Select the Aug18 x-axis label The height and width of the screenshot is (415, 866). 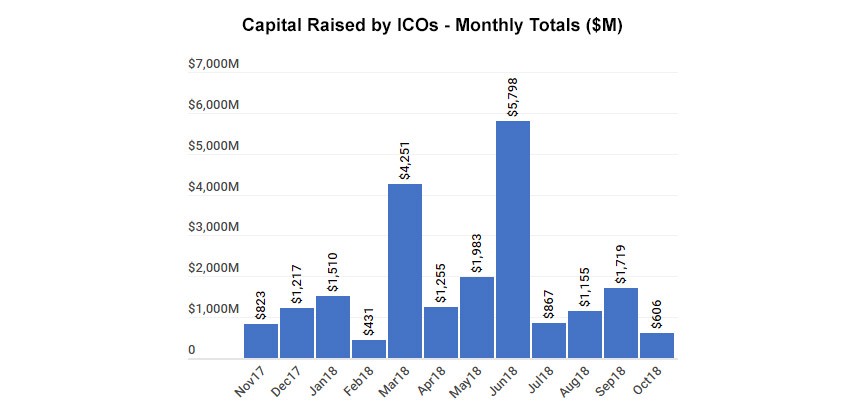[x=577, y=381]
